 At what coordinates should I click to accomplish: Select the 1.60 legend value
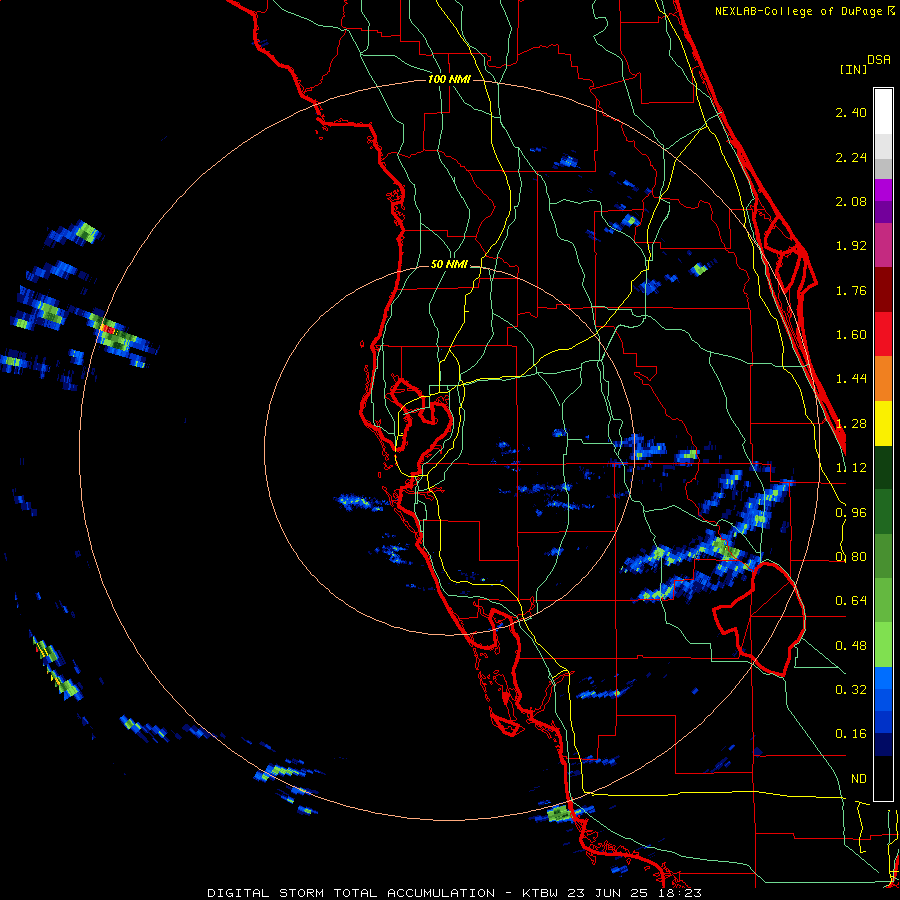851,335
